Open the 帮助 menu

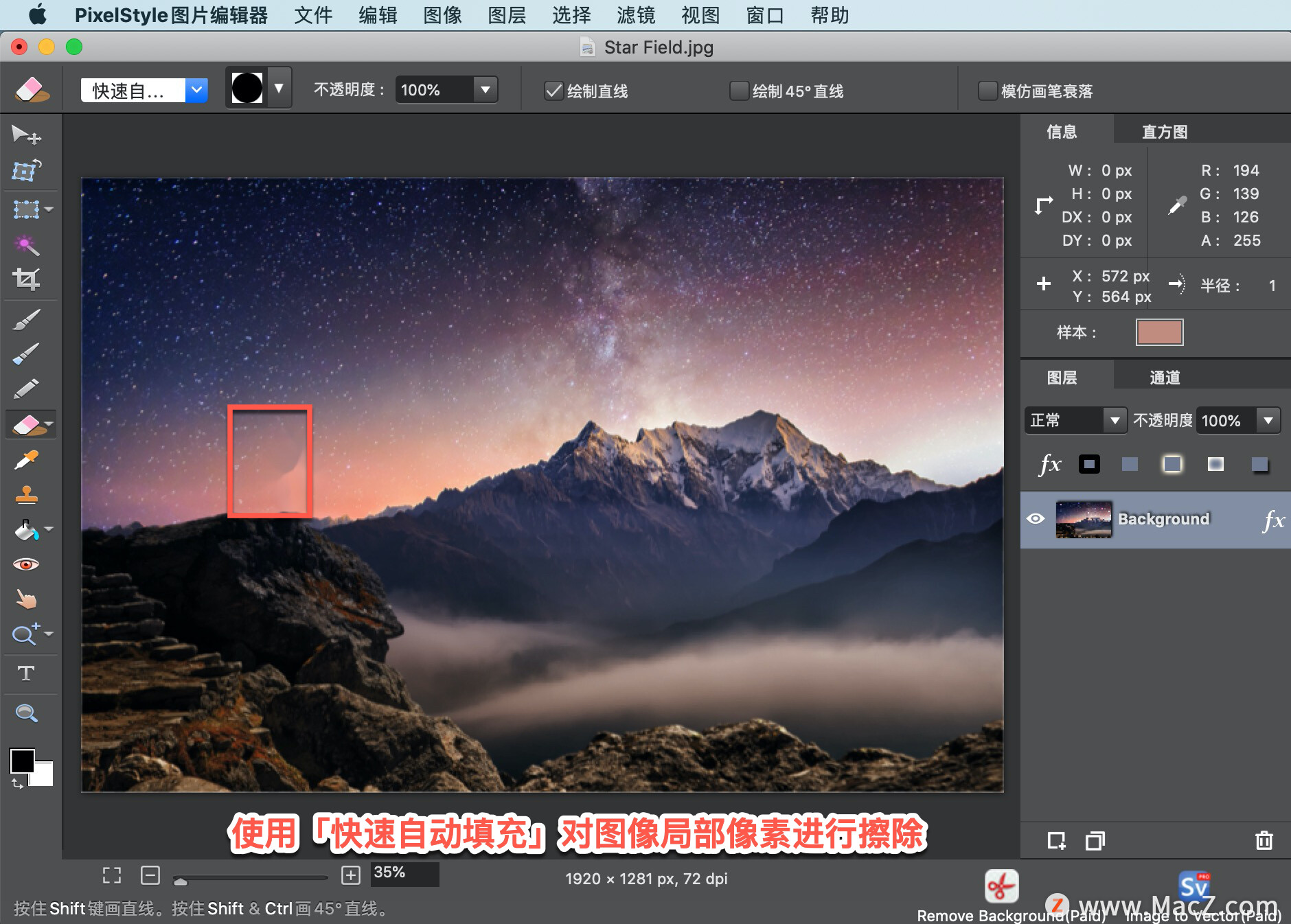click(x=830, y=15)
